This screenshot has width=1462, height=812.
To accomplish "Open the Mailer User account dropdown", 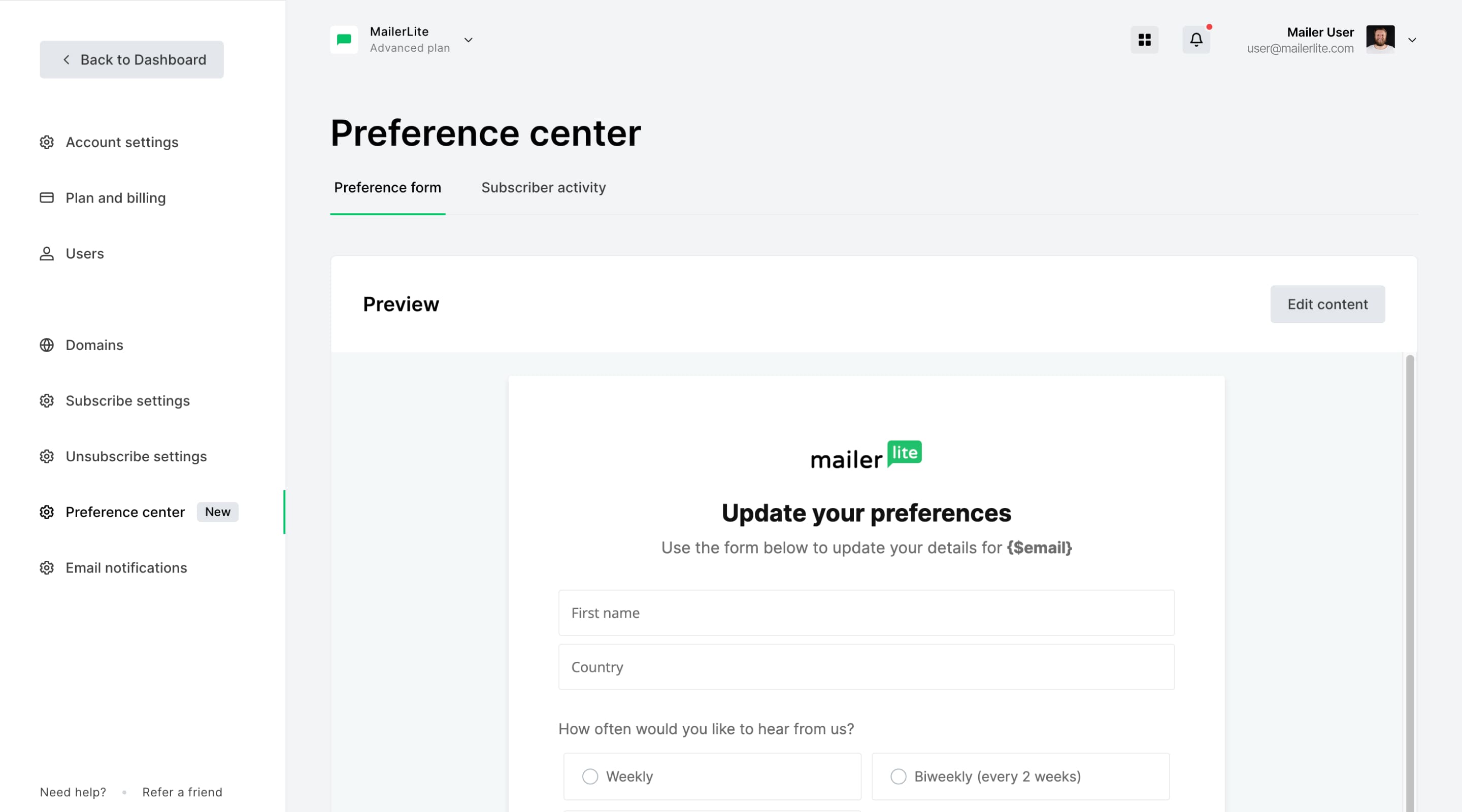I will [x=1413, y=40].
